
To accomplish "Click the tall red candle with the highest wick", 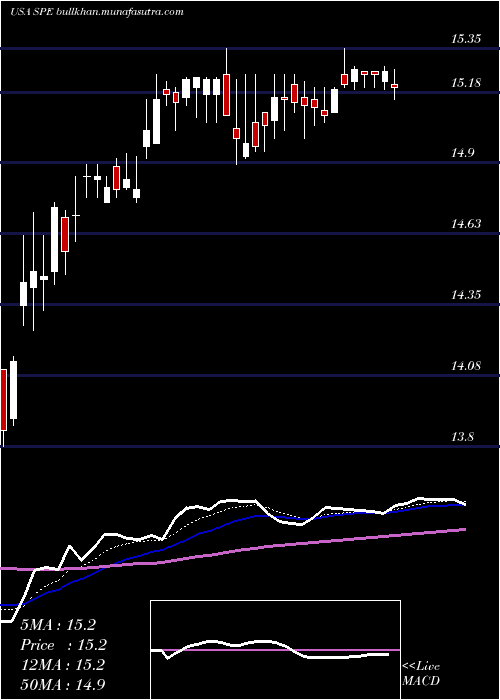I will [226, 95].
